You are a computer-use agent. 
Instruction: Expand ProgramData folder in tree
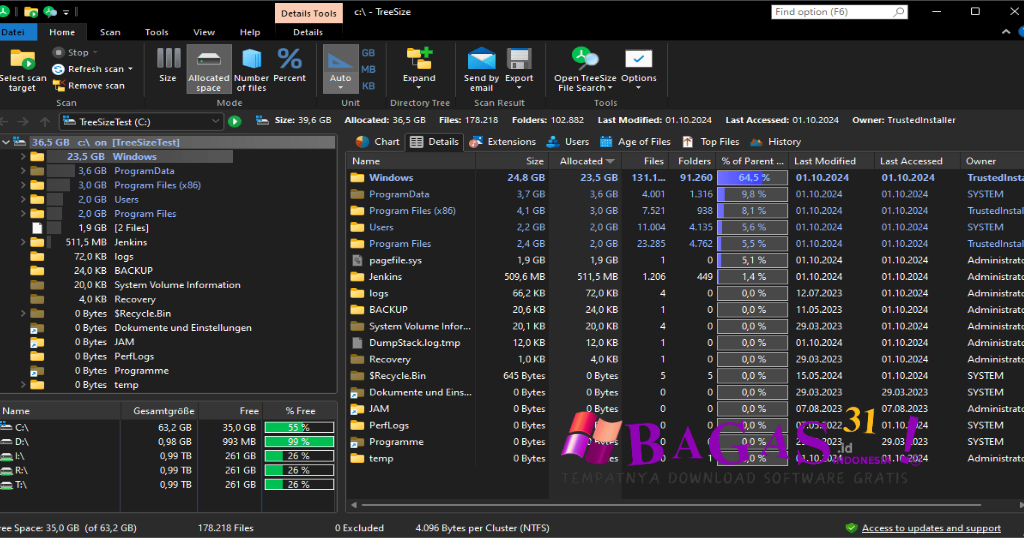point(23,170)
